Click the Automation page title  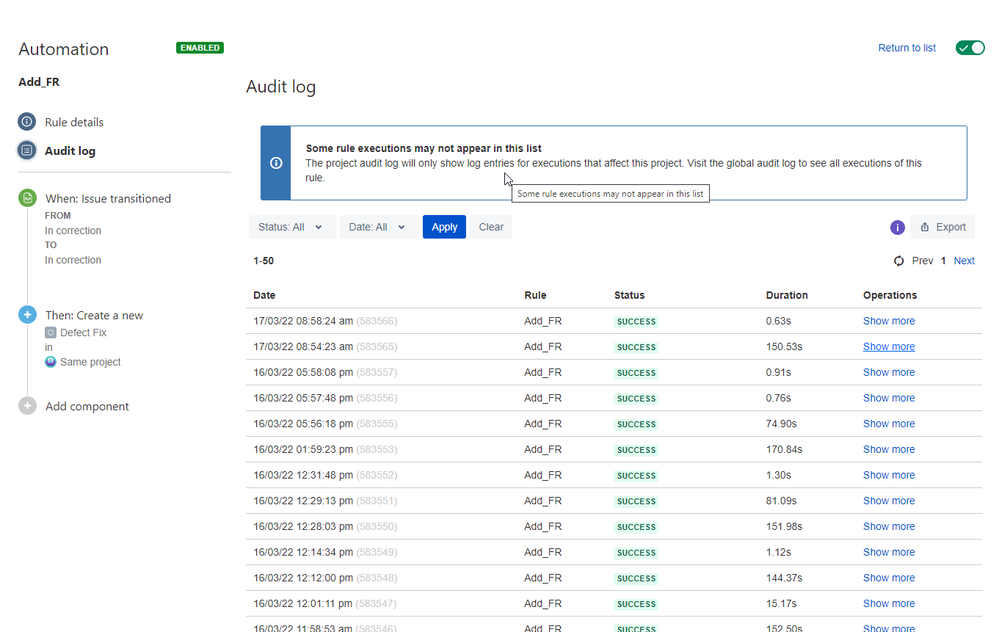tap(64, 49)
